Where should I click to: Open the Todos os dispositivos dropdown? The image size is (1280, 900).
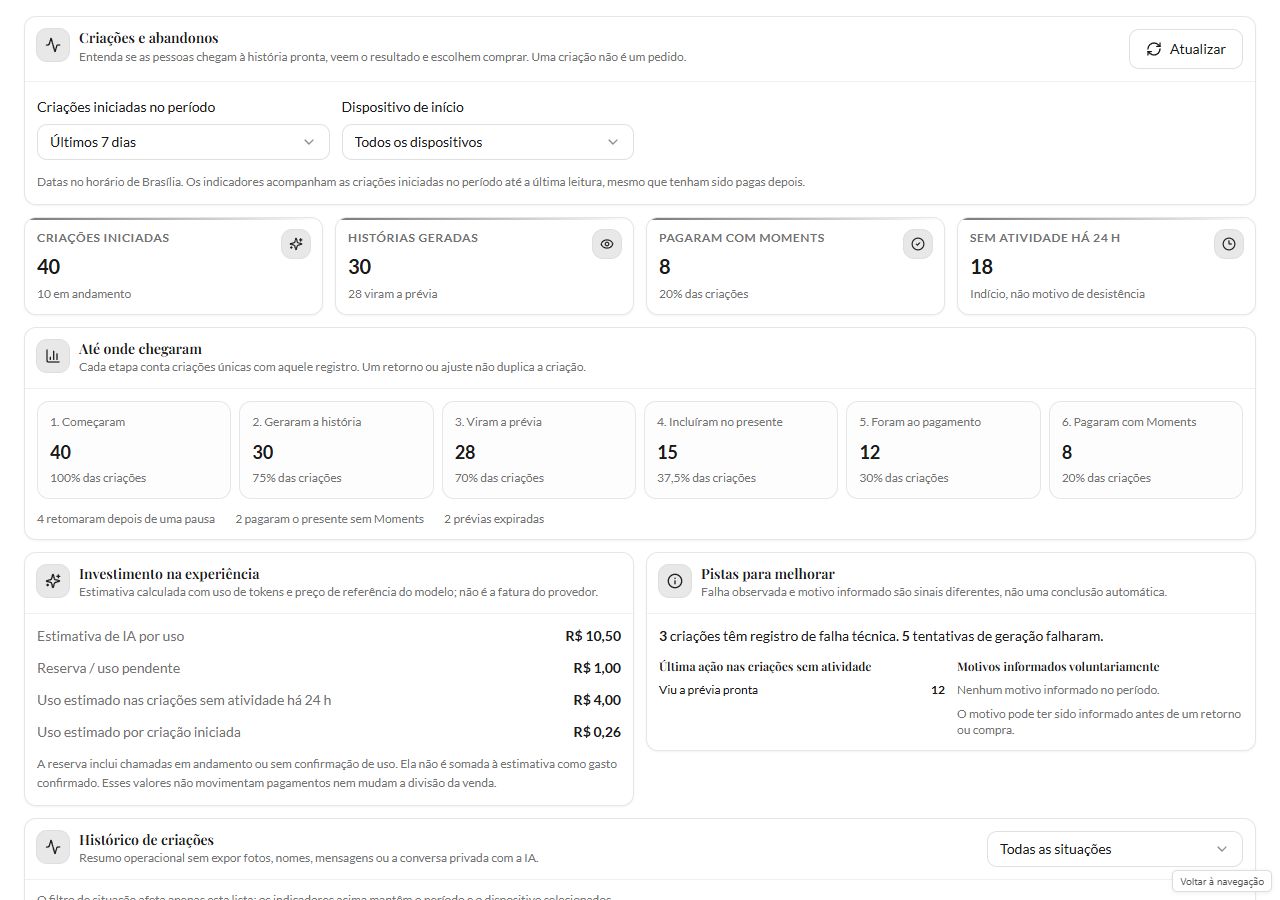[x=487, y=142]
